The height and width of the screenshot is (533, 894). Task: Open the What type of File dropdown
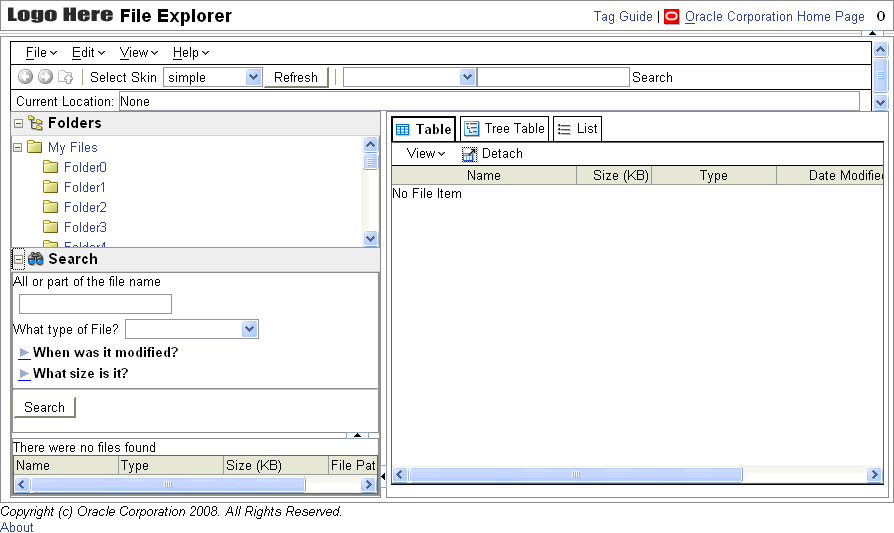point(249,329)
